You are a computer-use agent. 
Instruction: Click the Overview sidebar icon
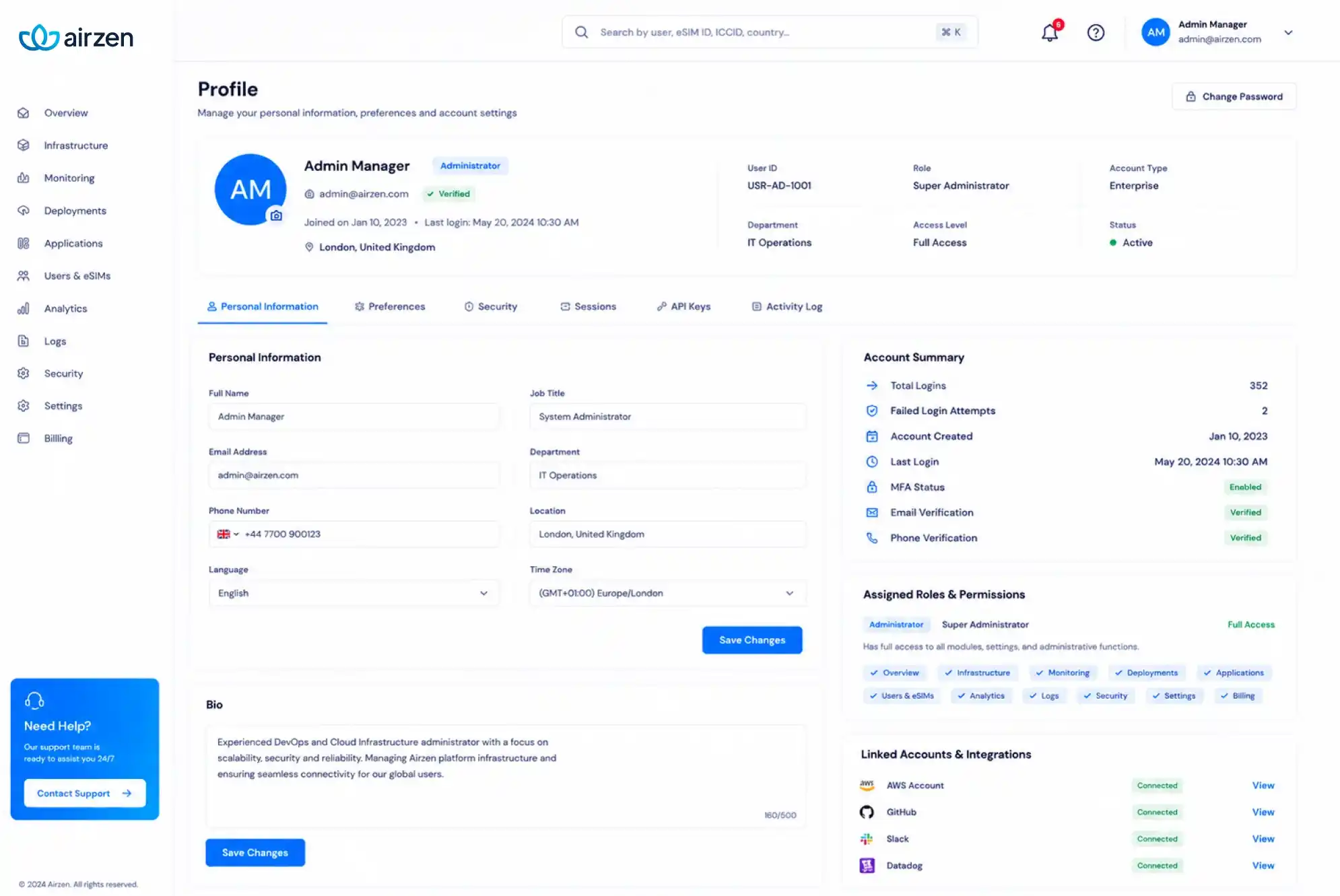tap(24, 113)
